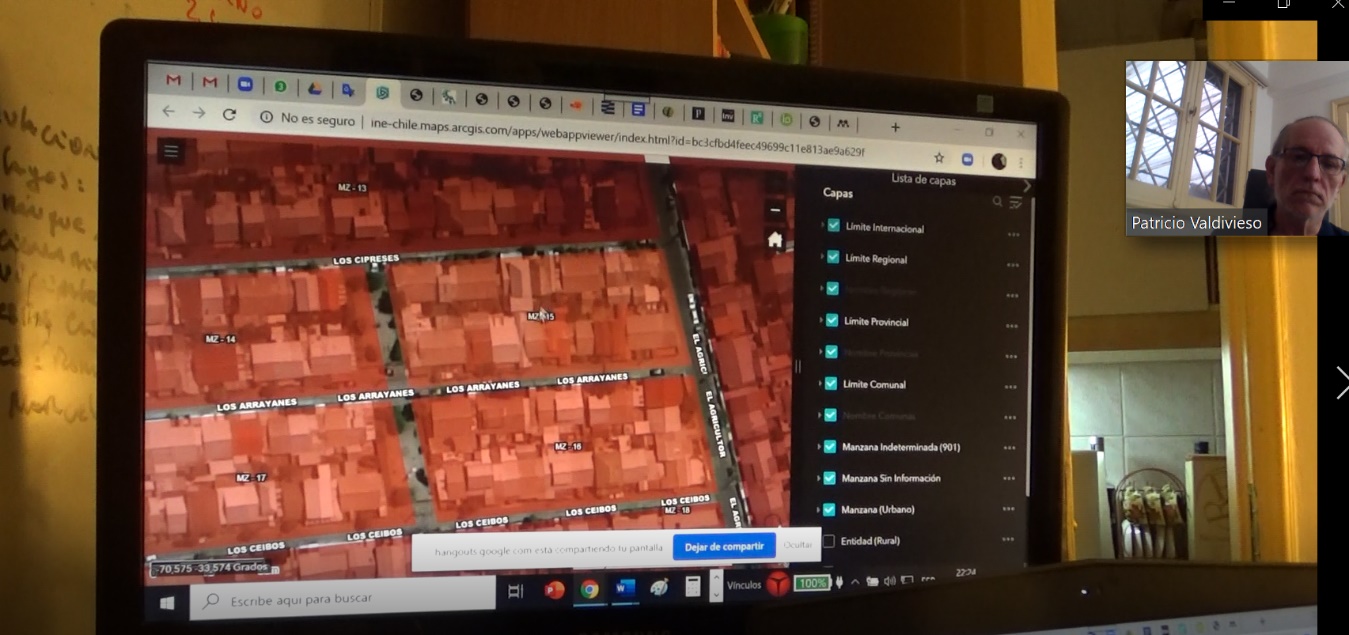The image size is (1349, 635).
Task: Uncheck the Manzana (Urbano) layer
Action: pos(829,509)
